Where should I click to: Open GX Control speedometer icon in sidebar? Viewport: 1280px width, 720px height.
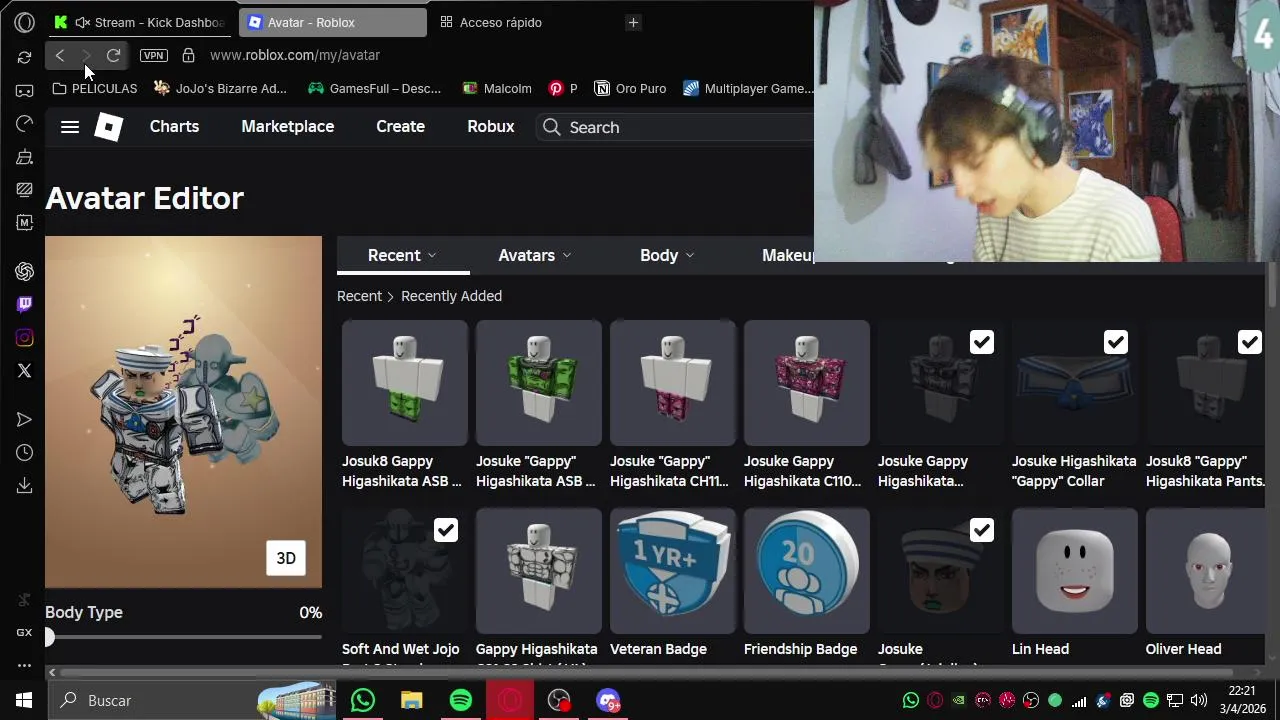point(25,123)
